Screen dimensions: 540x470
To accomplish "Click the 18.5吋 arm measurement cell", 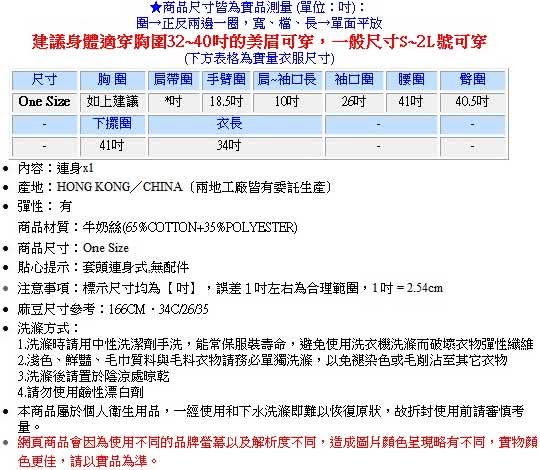I will pos(226,102).
